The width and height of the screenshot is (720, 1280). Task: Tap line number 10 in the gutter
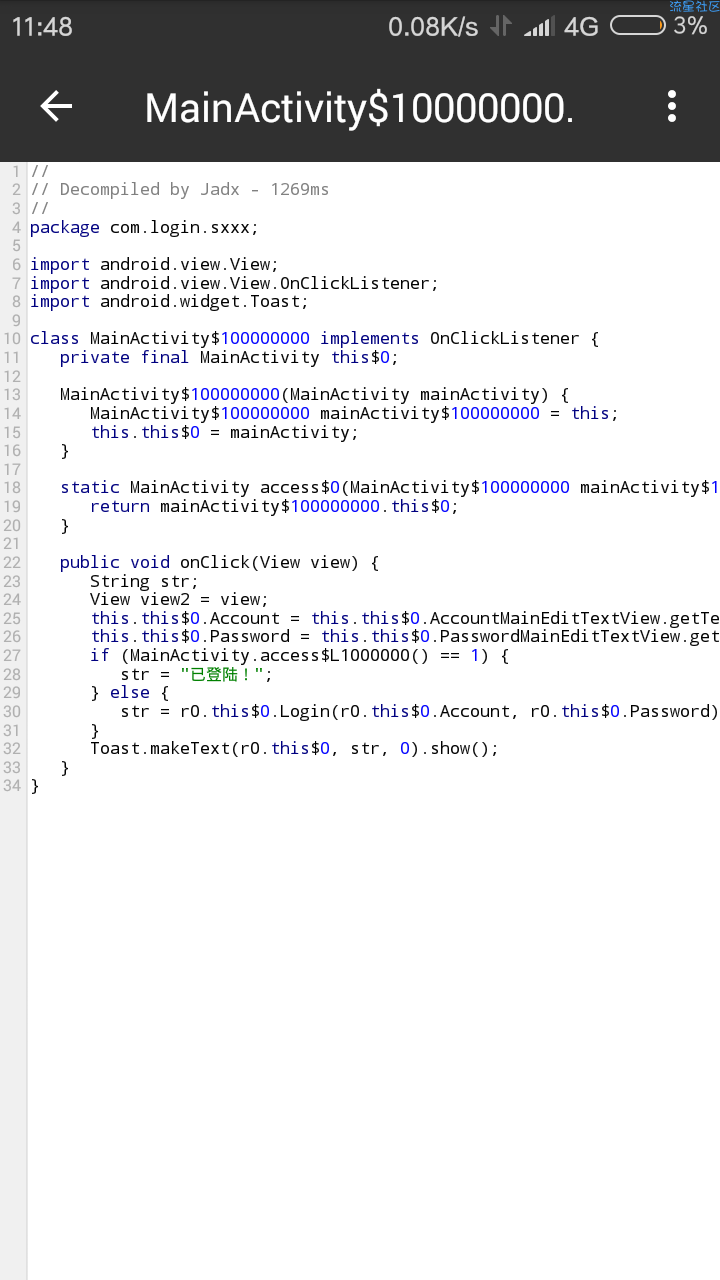12,339
